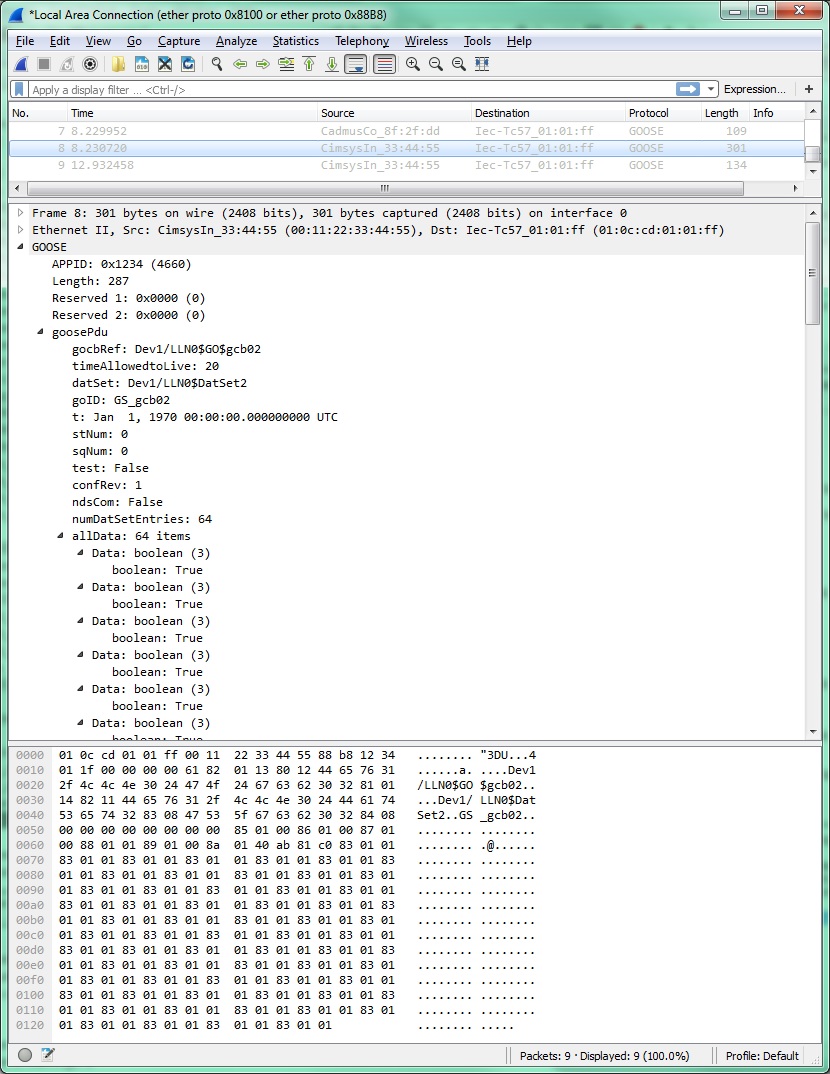
Task: Open the Analyze menu
Action: tap(236, 41)
